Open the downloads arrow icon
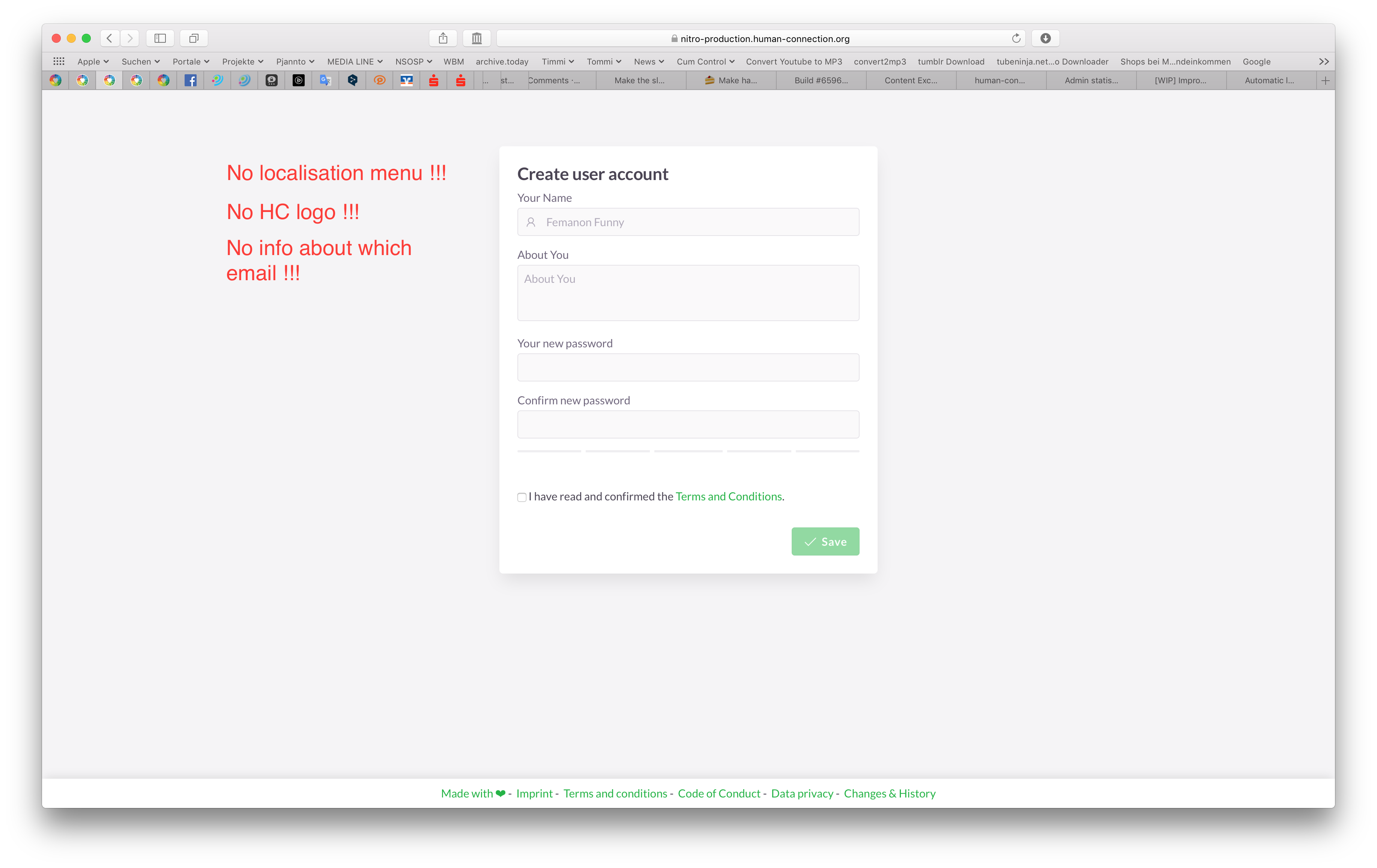Image resolution: width=1377 pixels, height=868 pixels. (1045, 38)
